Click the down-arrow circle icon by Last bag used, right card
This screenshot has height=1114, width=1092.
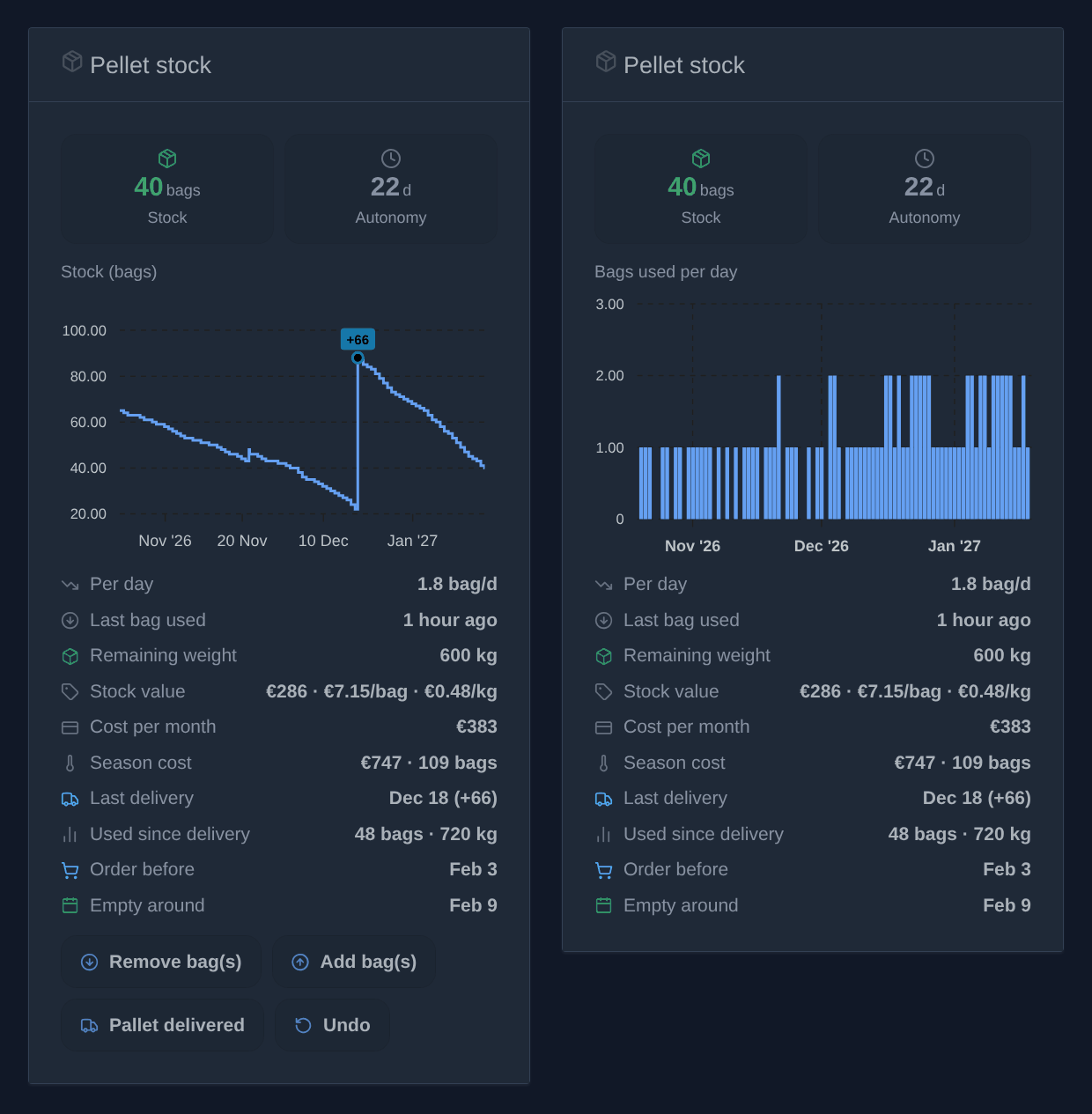tap(604, 621)
